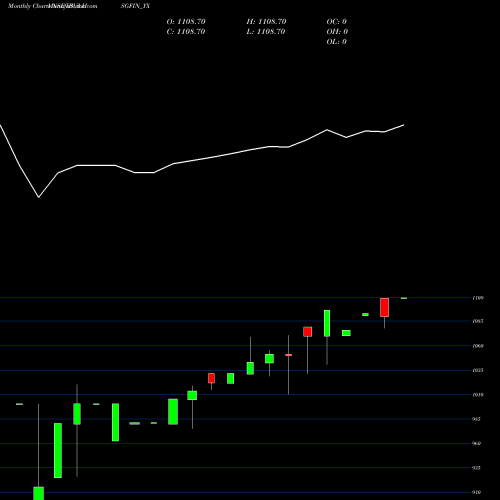This screenshot has width=500, height=500.
Task: Click the 960 price axis label
Action: 477,443
